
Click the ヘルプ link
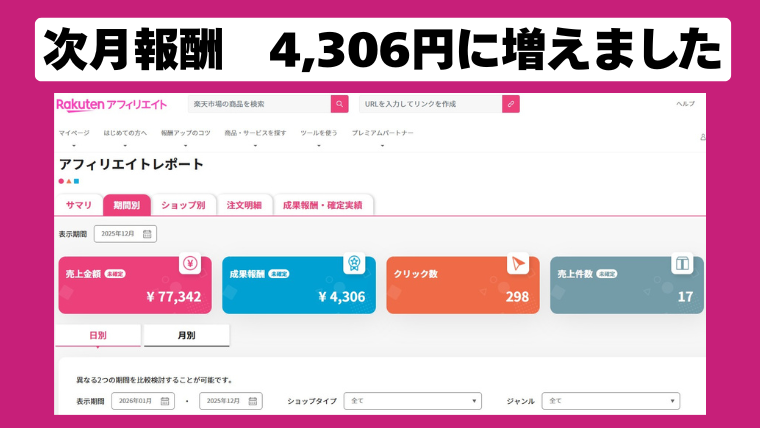[685, 104]
